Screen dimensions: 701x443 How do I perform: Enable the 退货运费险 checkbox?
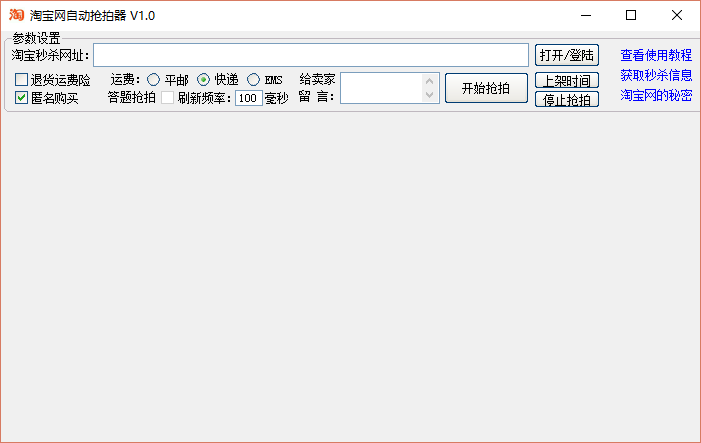22,80
